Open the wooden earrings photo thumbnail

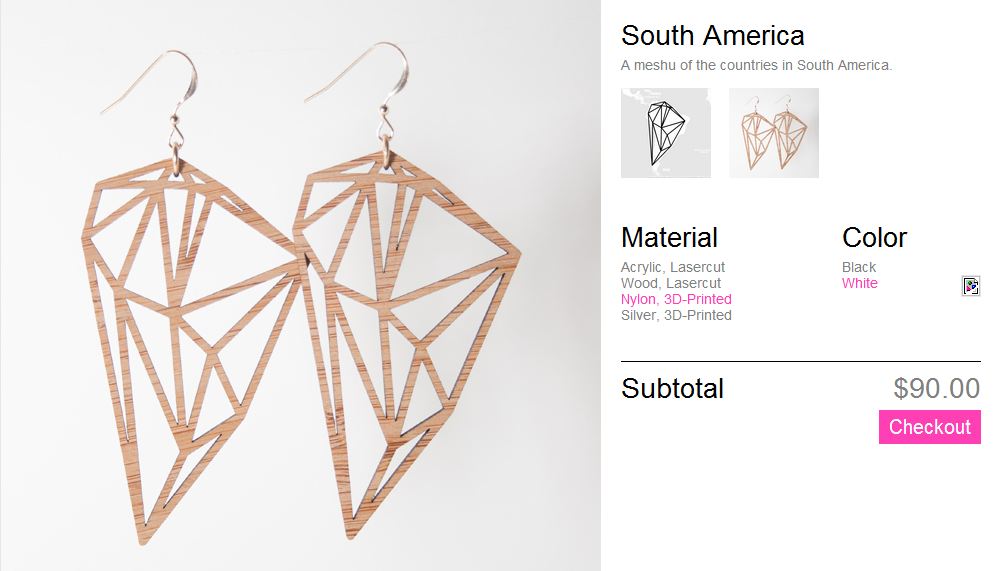[773, 133]
